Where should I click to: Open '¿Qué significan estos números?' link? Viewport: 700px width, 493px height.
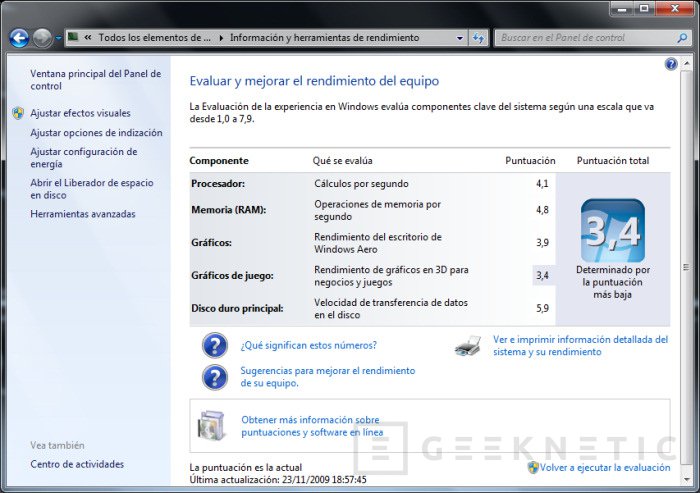coord(308,345)
